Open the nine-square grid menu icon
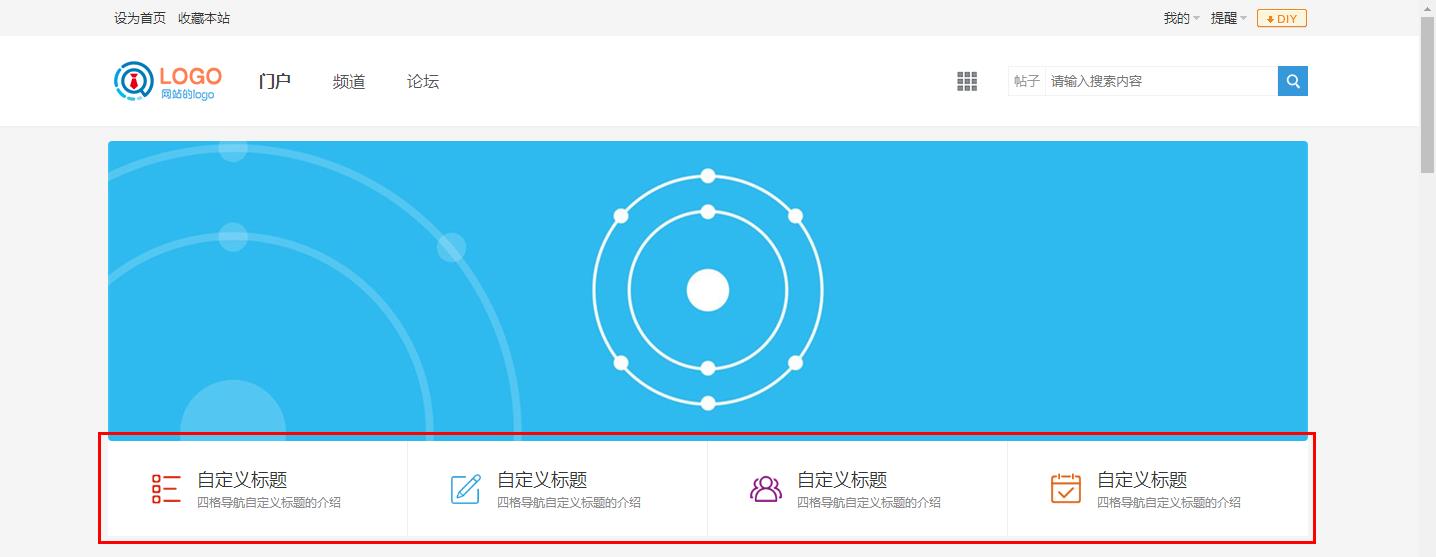Screen dimensions: 1436x557 click(x=967, y=81)
